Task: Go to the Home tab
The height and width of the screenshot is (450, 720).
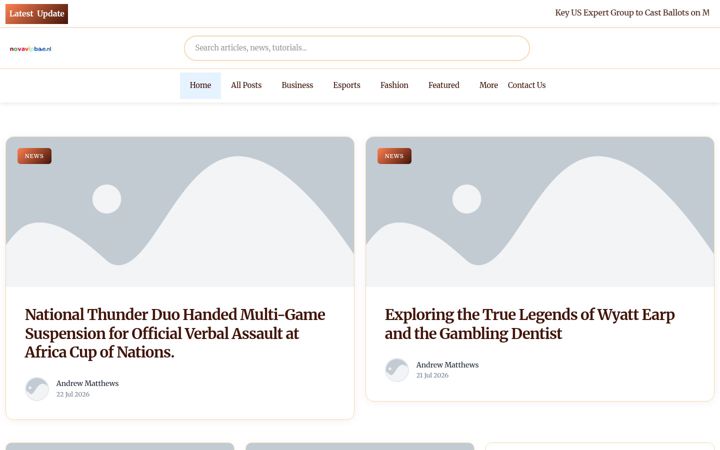Action: coord(200,85)
